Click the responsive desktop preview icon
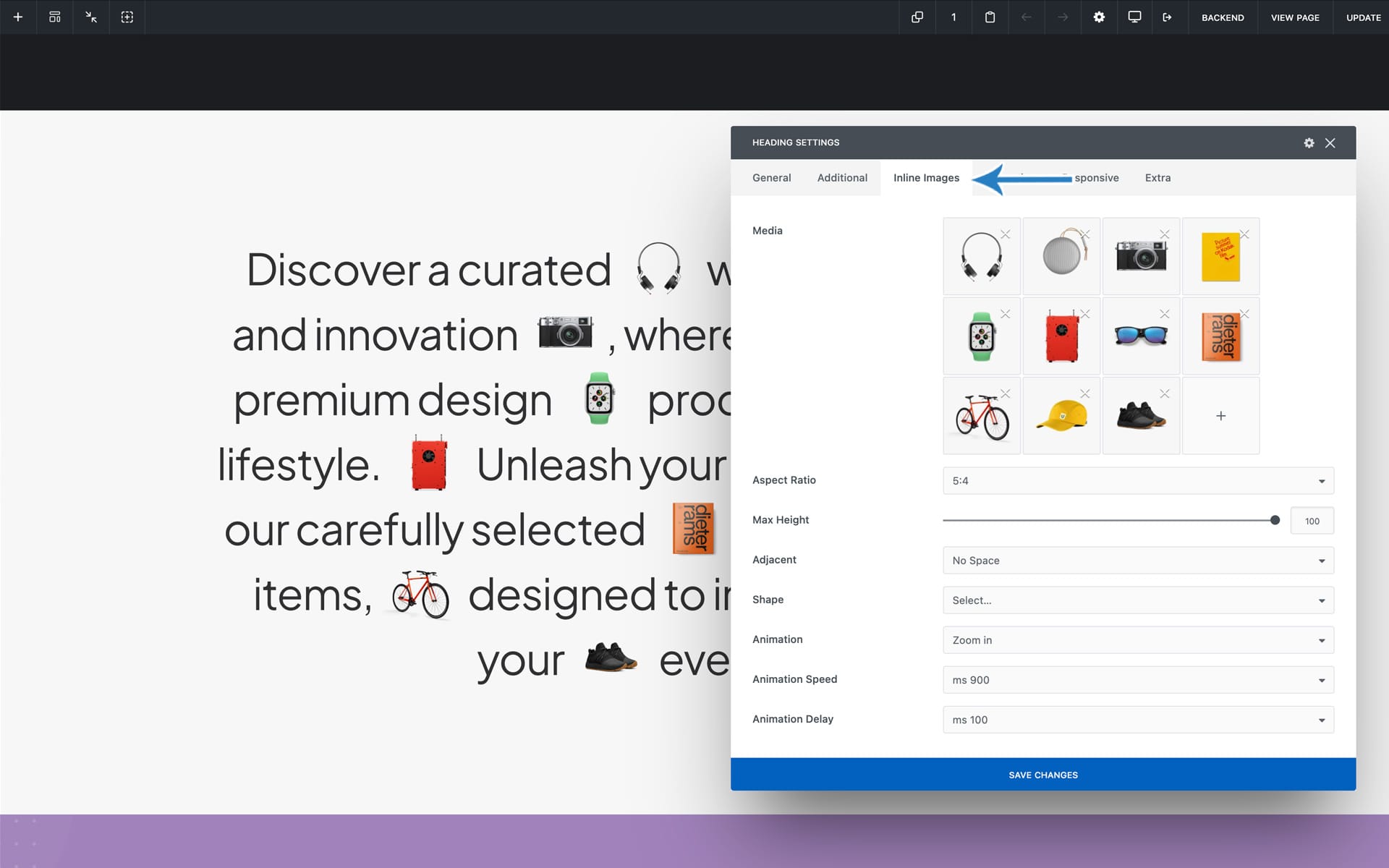Viewport: 1389px width, 868px height. [x=1134, y=17]
